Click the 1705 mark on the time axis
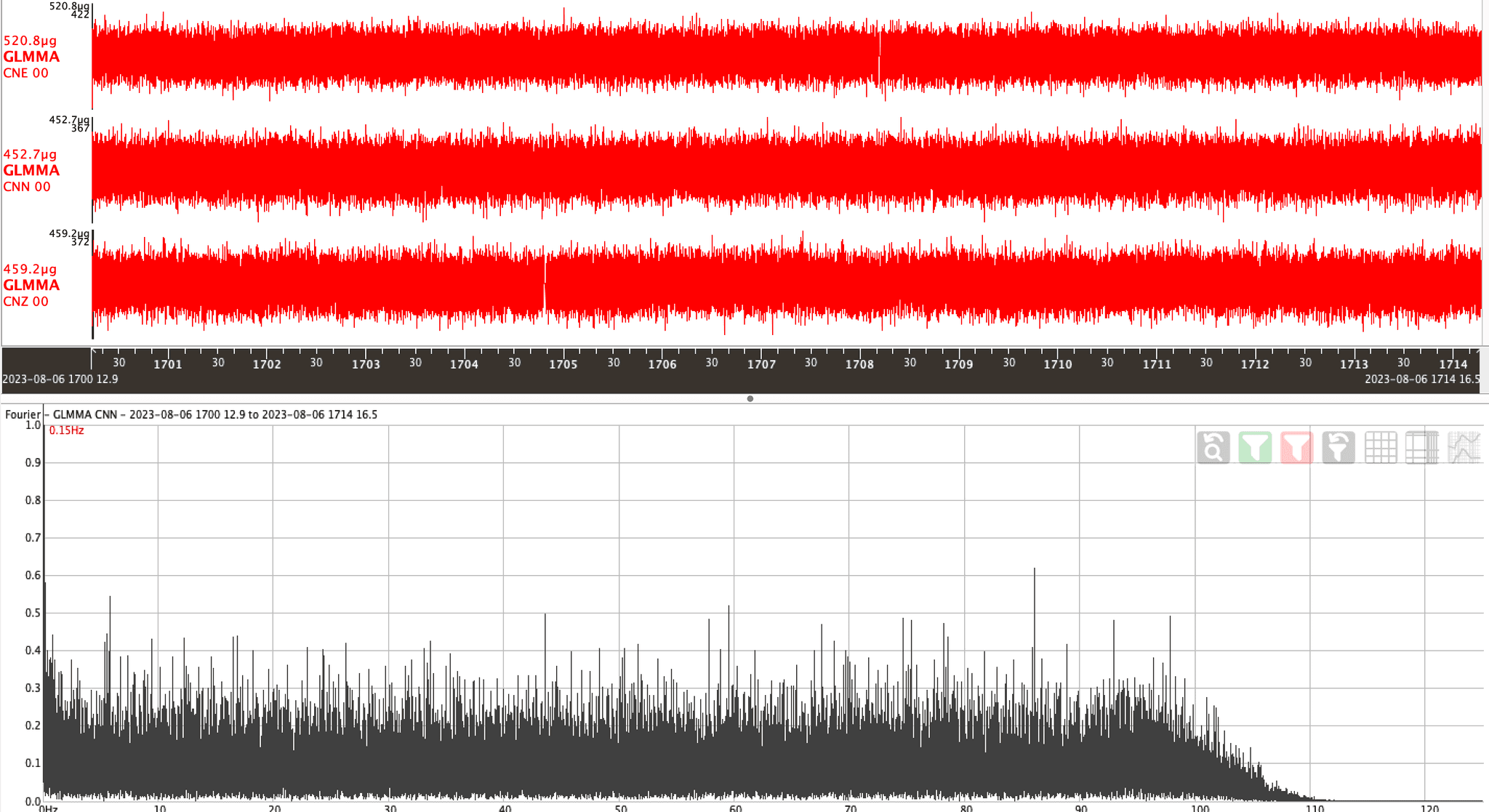 coord(563,364)
